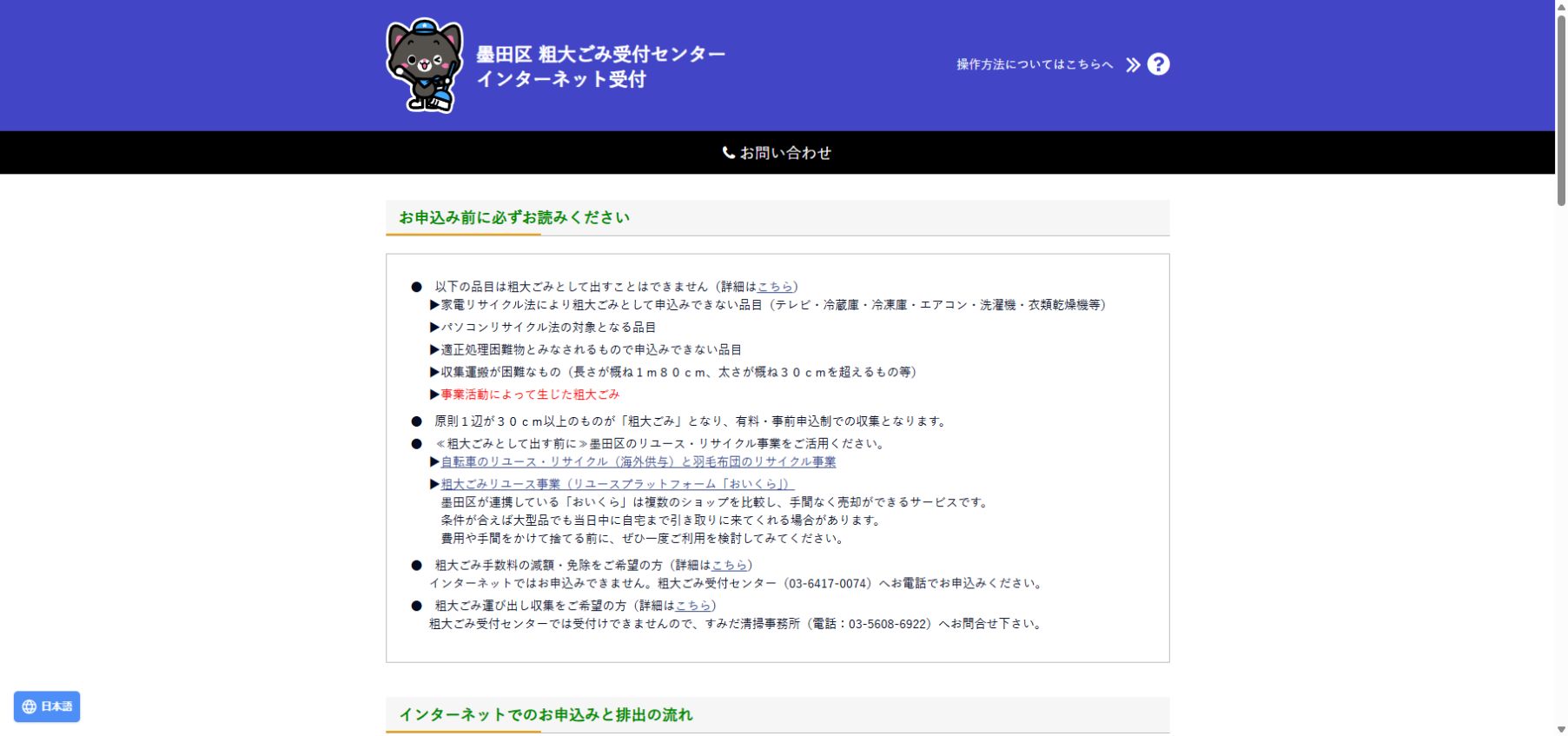The image size is (1568, 736).
Task: Click the line パソコンリサイクル法の対象となる品目
Action: click(548, 328)
